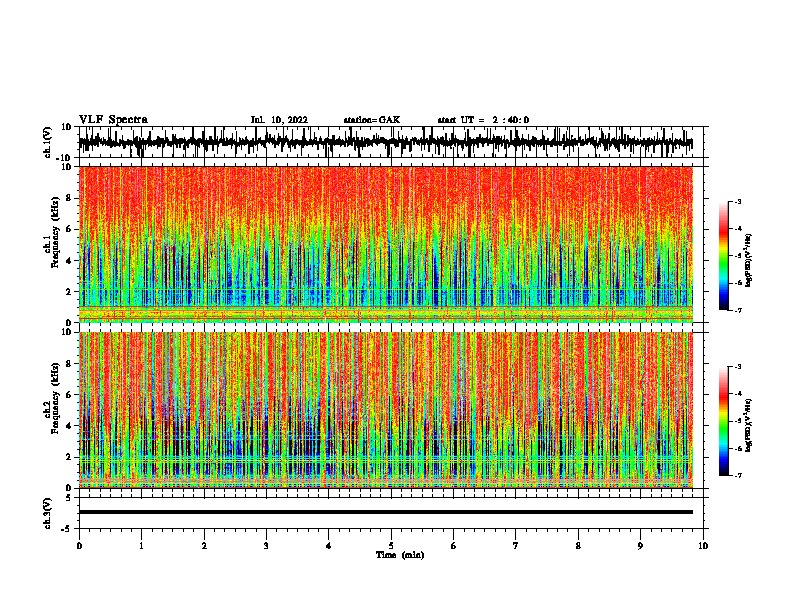Click the time axis tick label '8'
The width and height of the screenshot is (792, 612).
[x=578, y=546]
